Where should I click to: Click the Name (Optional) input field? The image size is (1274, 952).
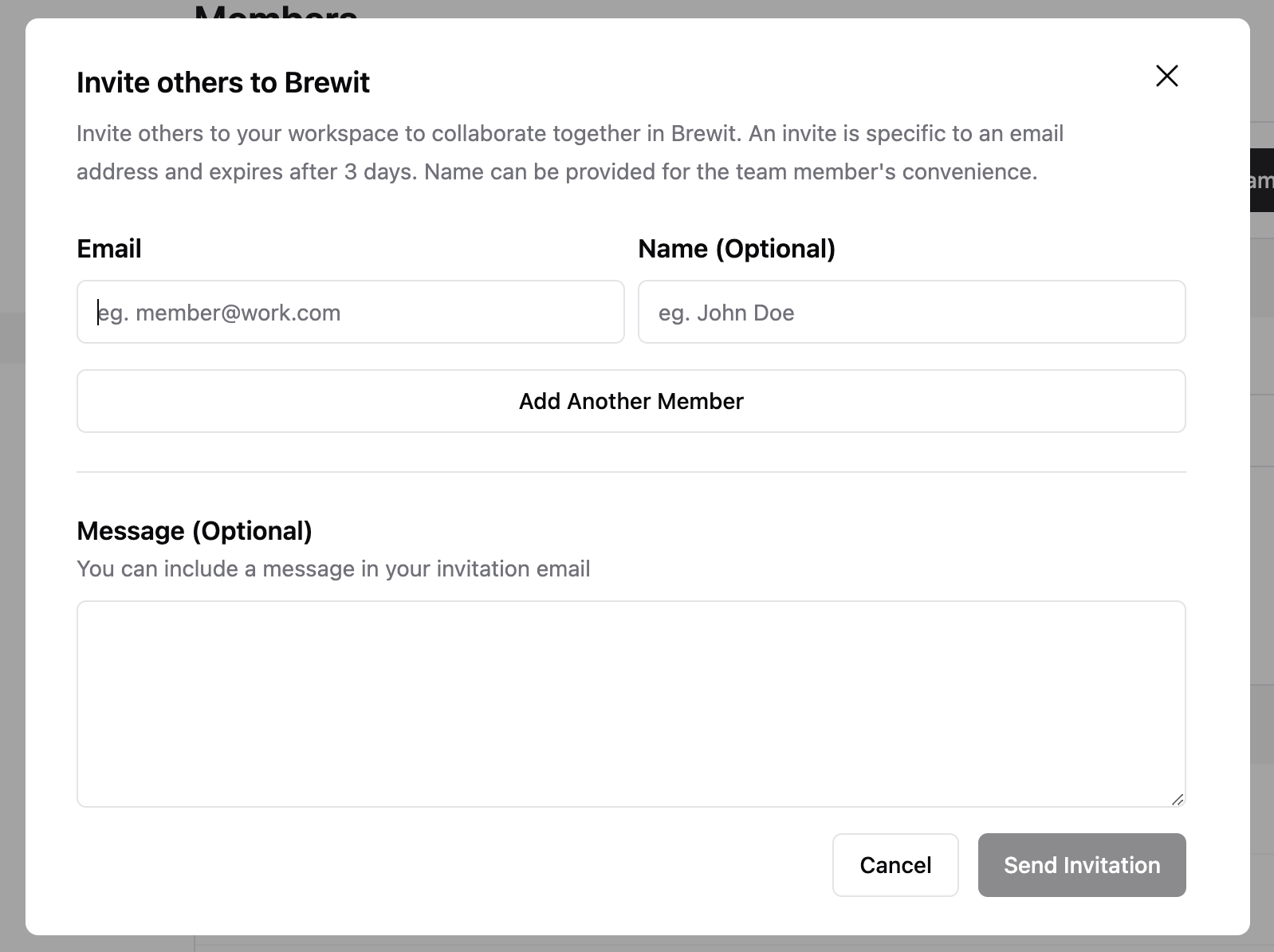pos(911,312)
